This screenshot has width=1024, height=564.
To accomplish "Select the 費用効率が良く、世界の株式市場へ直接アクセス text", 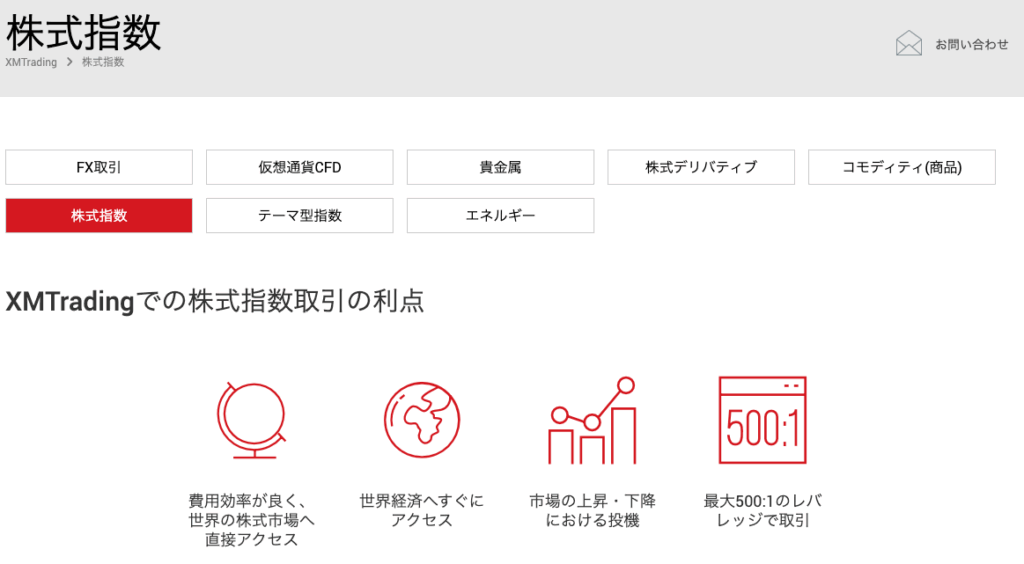I will pos(251,520).
